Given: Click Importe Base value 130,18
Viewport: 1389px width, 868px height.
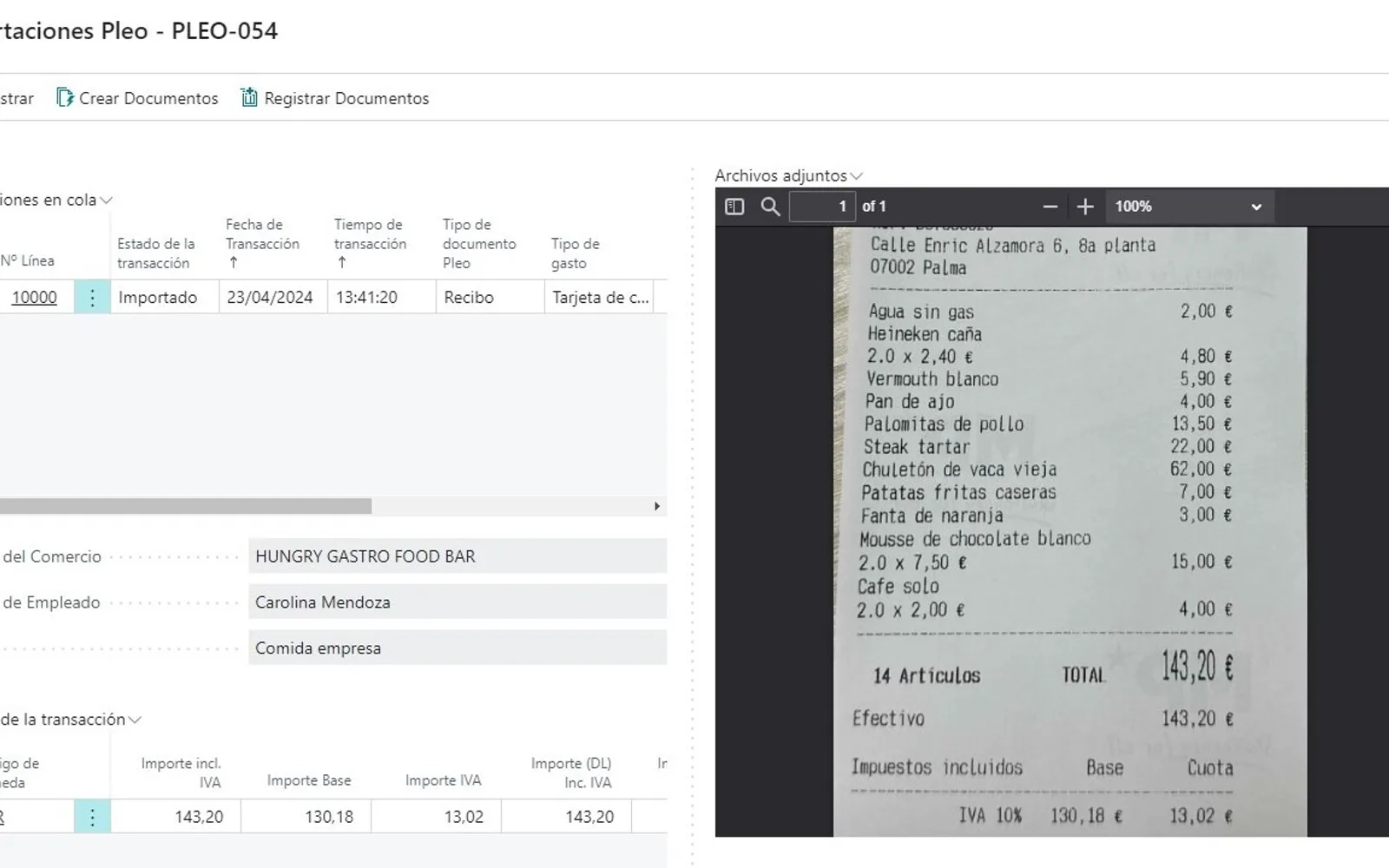Looking at the screenshot, I should (306, 817).
